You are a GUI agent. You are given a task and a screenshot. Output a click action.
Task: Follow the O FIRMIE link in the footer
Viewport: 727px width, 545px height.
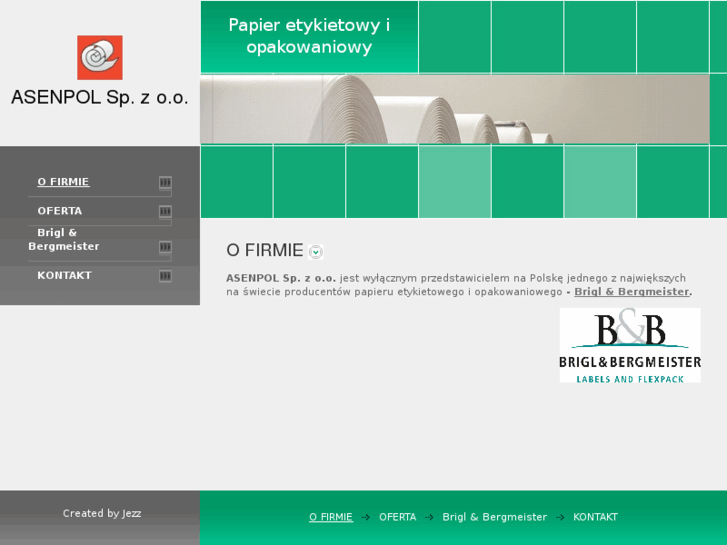331,517
